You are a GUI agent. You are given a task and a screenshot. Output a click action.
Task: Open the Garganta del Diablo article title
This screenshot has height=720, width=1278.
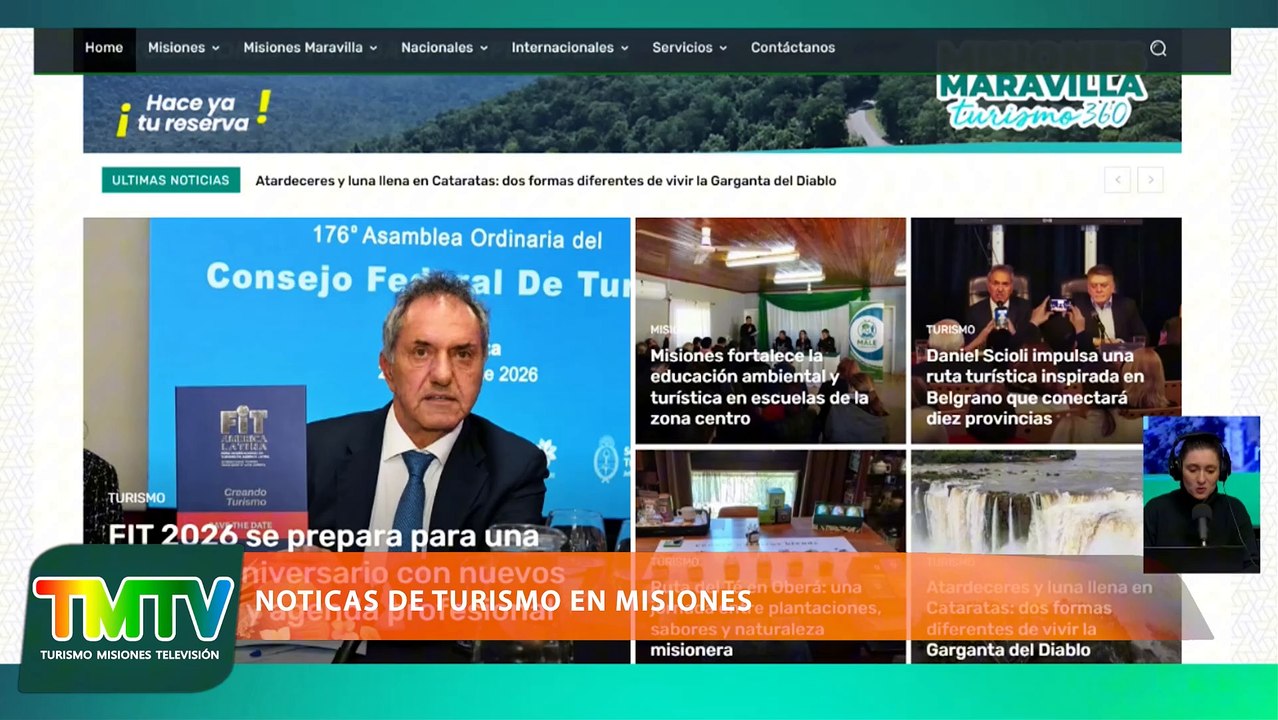pos(1040,618)
